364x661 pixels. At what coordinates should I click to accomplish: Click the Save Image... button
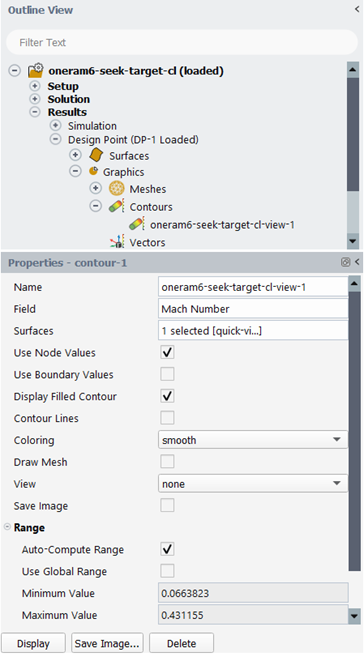click(107, 643)
